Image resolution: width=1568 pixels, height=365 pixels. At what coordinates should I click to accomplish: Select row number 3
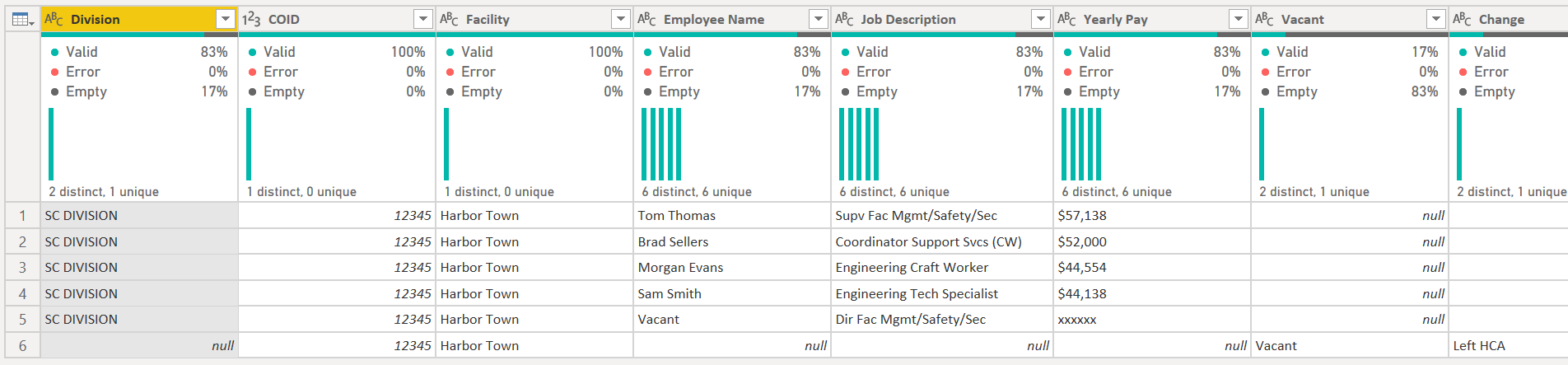(22, 267)
